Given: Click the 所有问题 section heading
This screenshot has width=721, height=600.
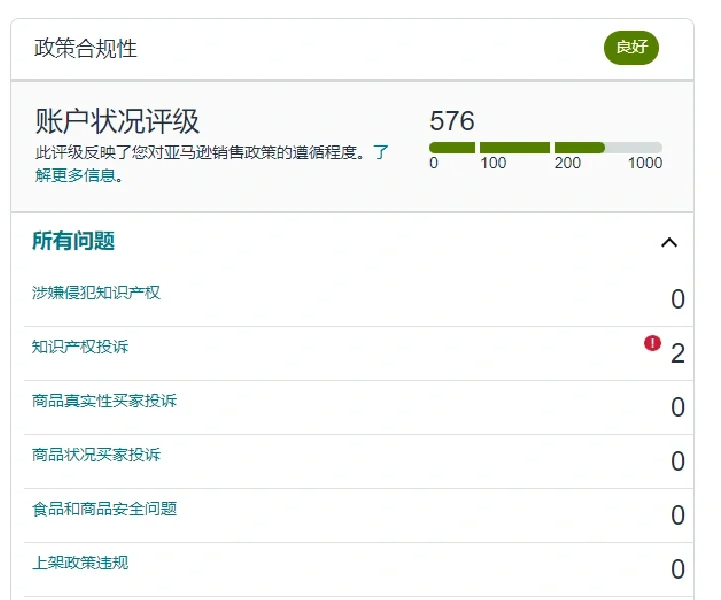Looking at the screenshot, I should pyautogui.click(x=73, y=241).
